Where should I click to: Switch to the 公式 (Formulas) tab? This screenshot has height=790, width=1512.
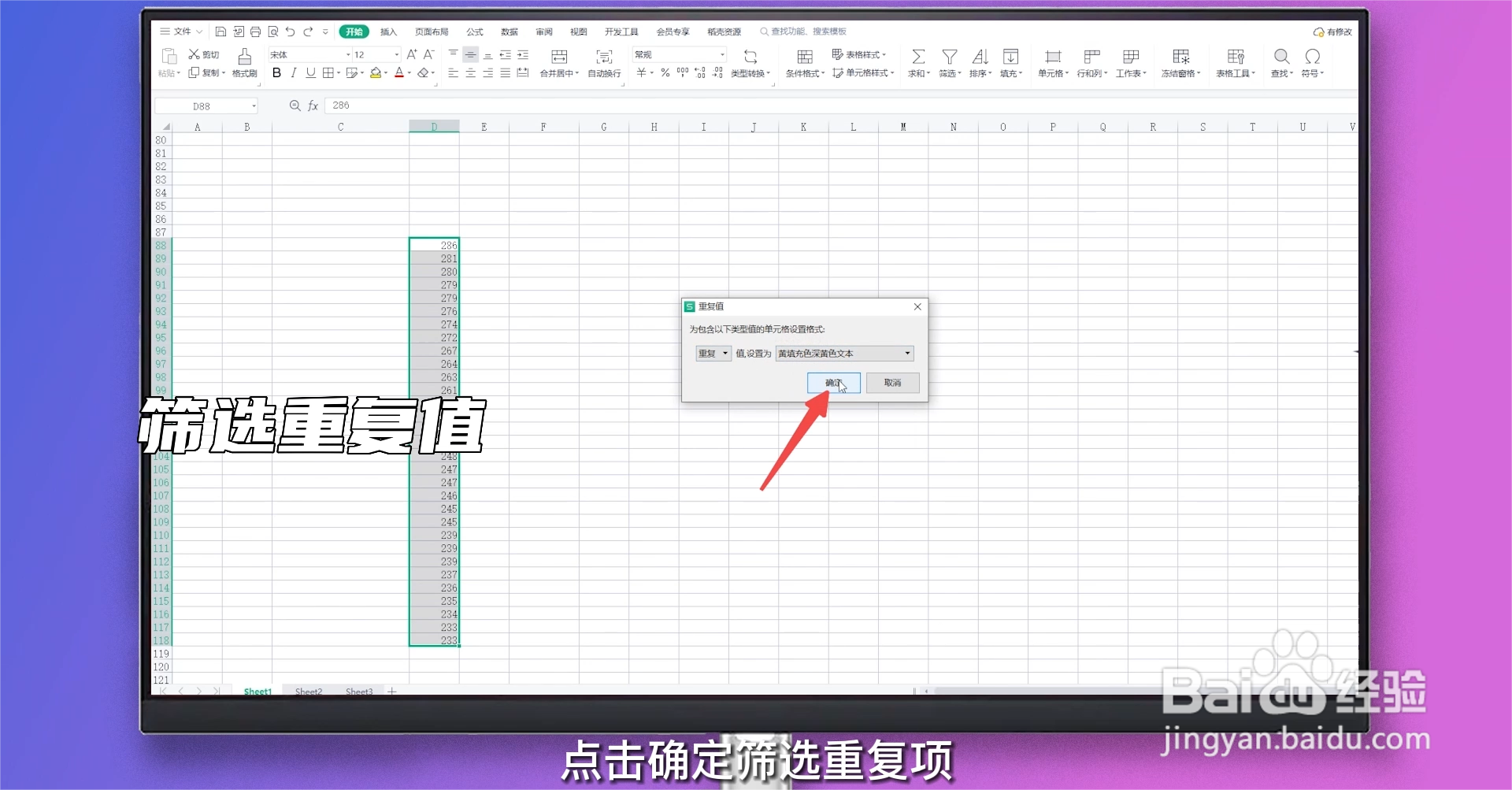tap(475, 32)
